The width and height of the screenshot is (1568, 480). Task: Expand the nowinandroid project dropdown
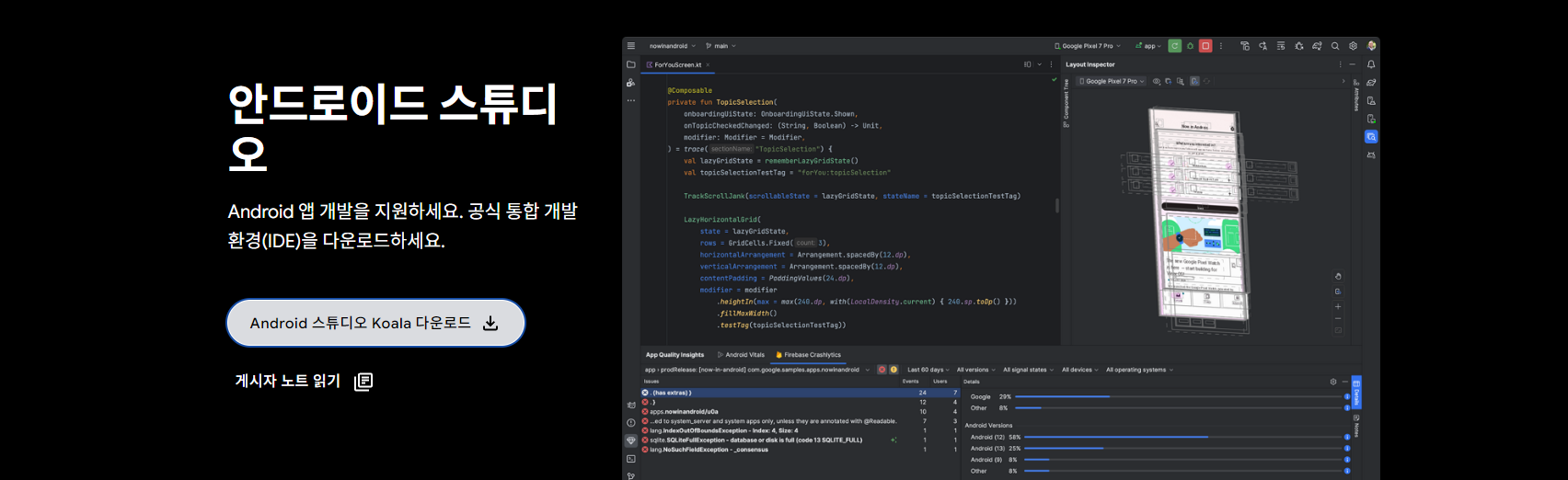(673, 46)
